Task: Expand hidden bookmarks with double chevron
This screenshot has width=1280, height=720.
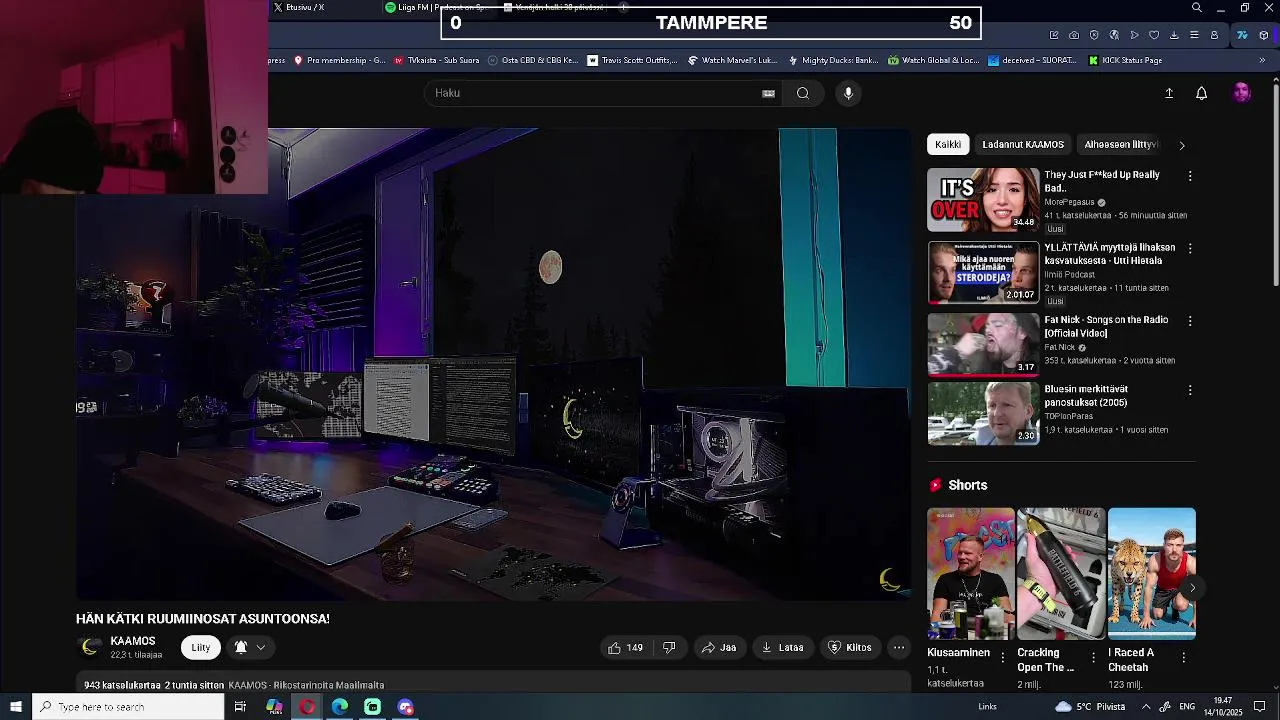Action: [x=1262, y=60]
